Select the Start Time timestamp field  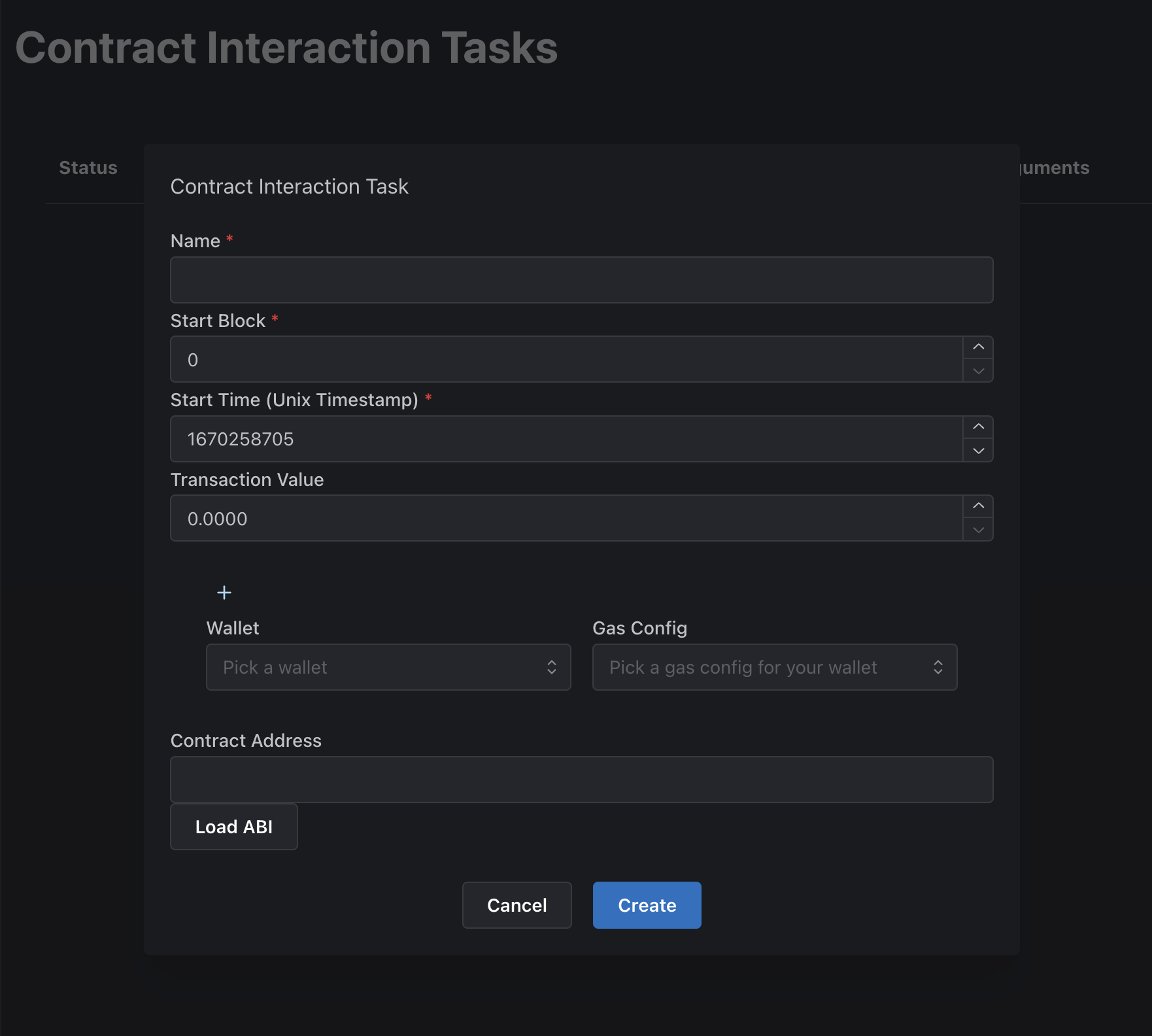(x=566, y=440)
